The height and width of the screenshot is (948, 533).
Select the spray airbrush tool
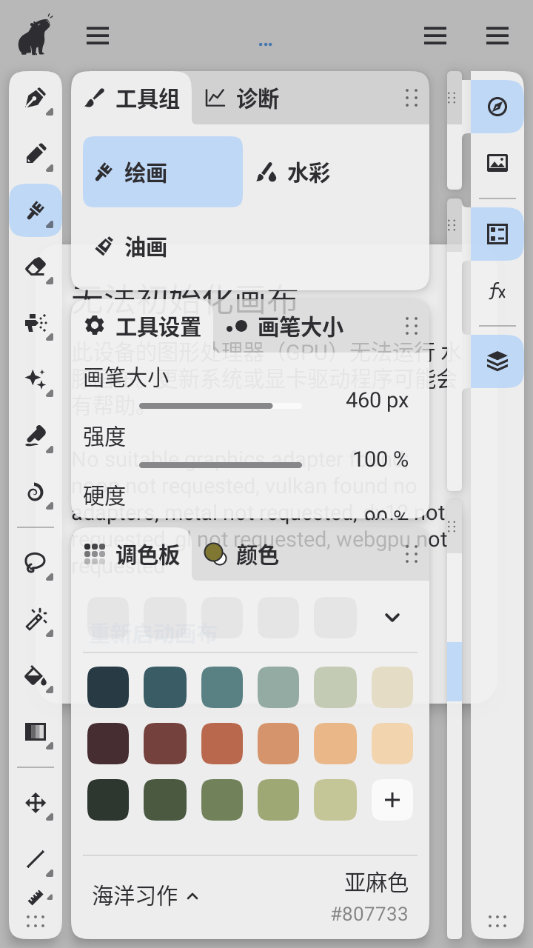pos(36,323)
